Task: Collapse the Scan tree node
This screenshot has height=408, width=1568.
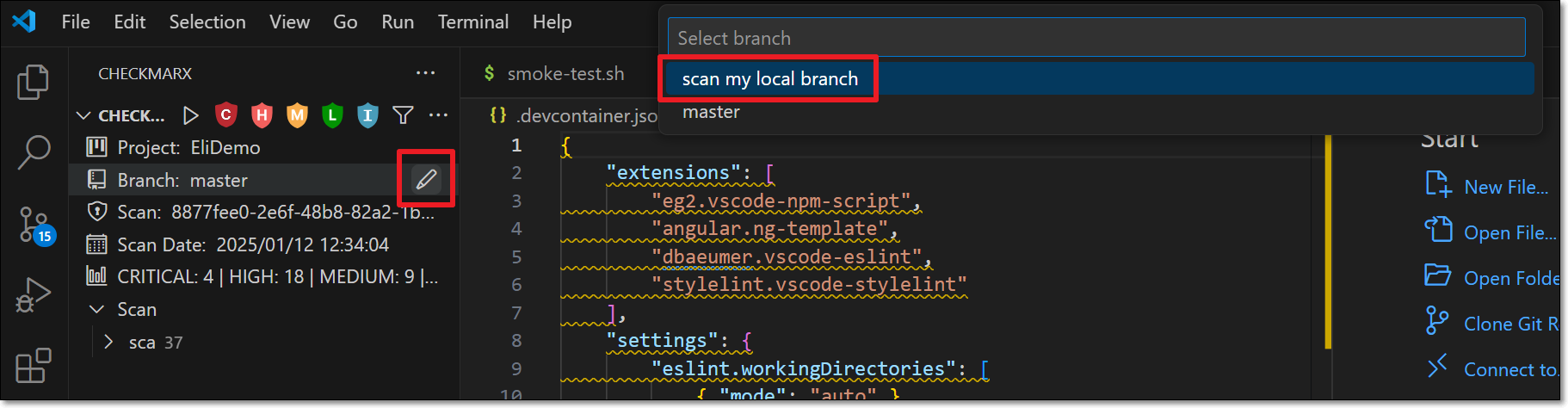Action: pos(97,309)
